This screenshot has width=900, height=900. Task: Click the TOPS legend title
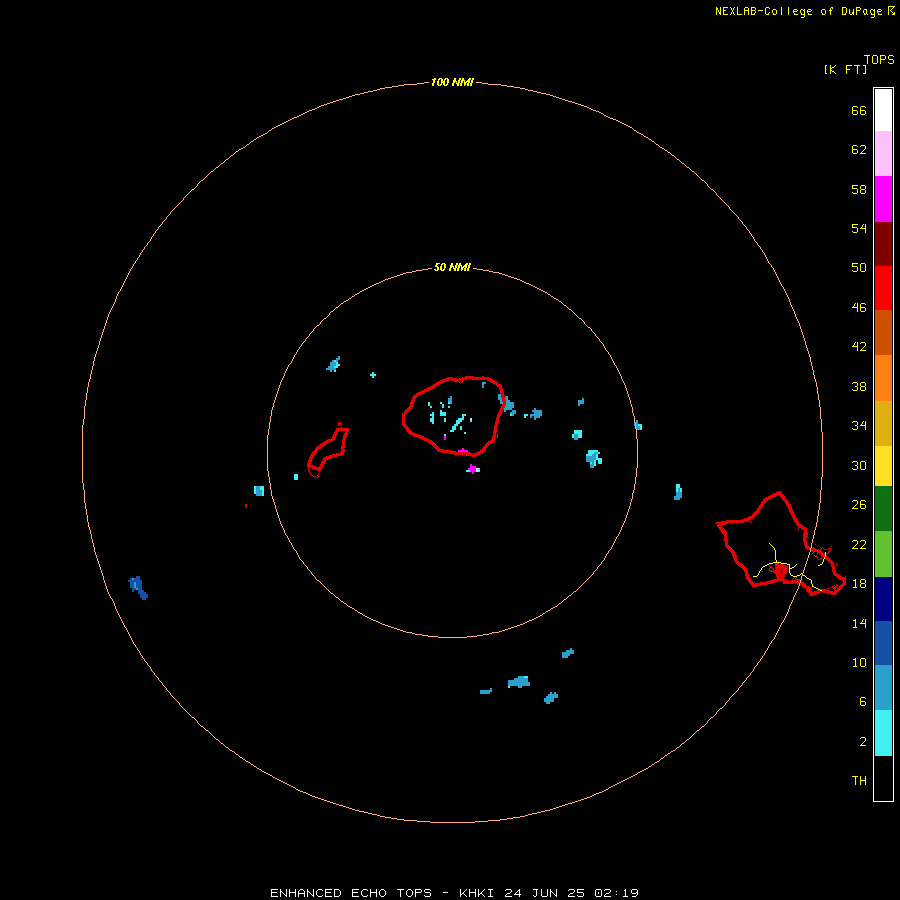click(879, 59)
